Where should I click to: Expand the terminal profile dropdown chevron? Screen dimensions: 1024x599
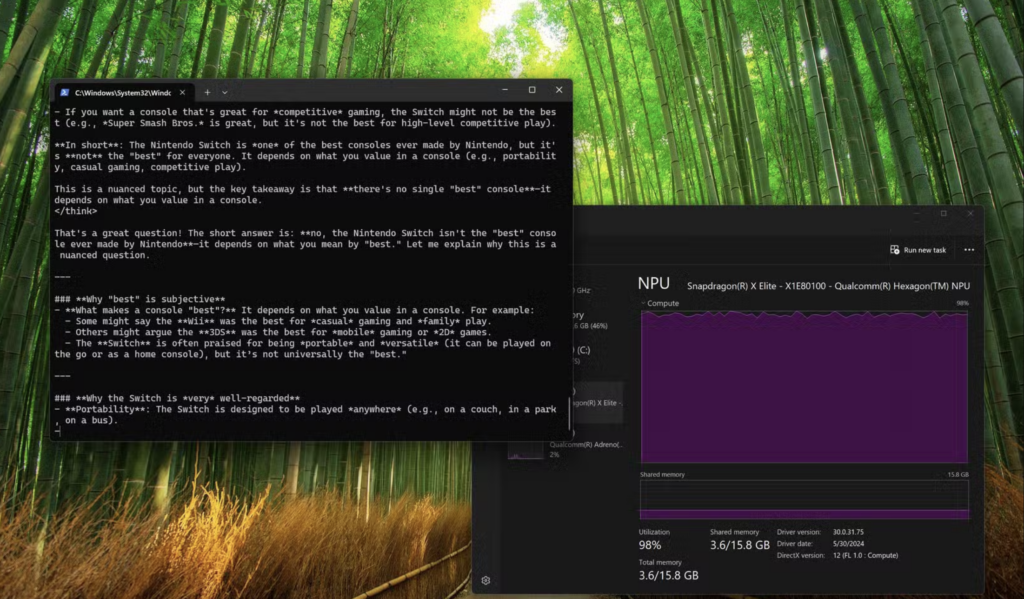[225, 92]
